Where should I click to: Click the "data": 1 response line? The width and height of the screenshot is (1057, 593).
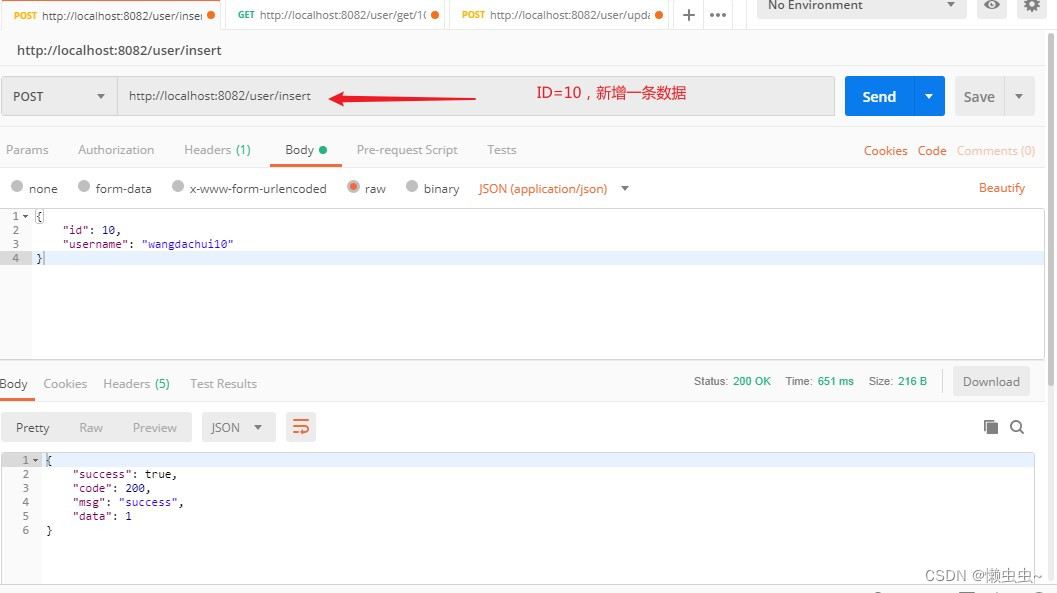tap(102, 516)
